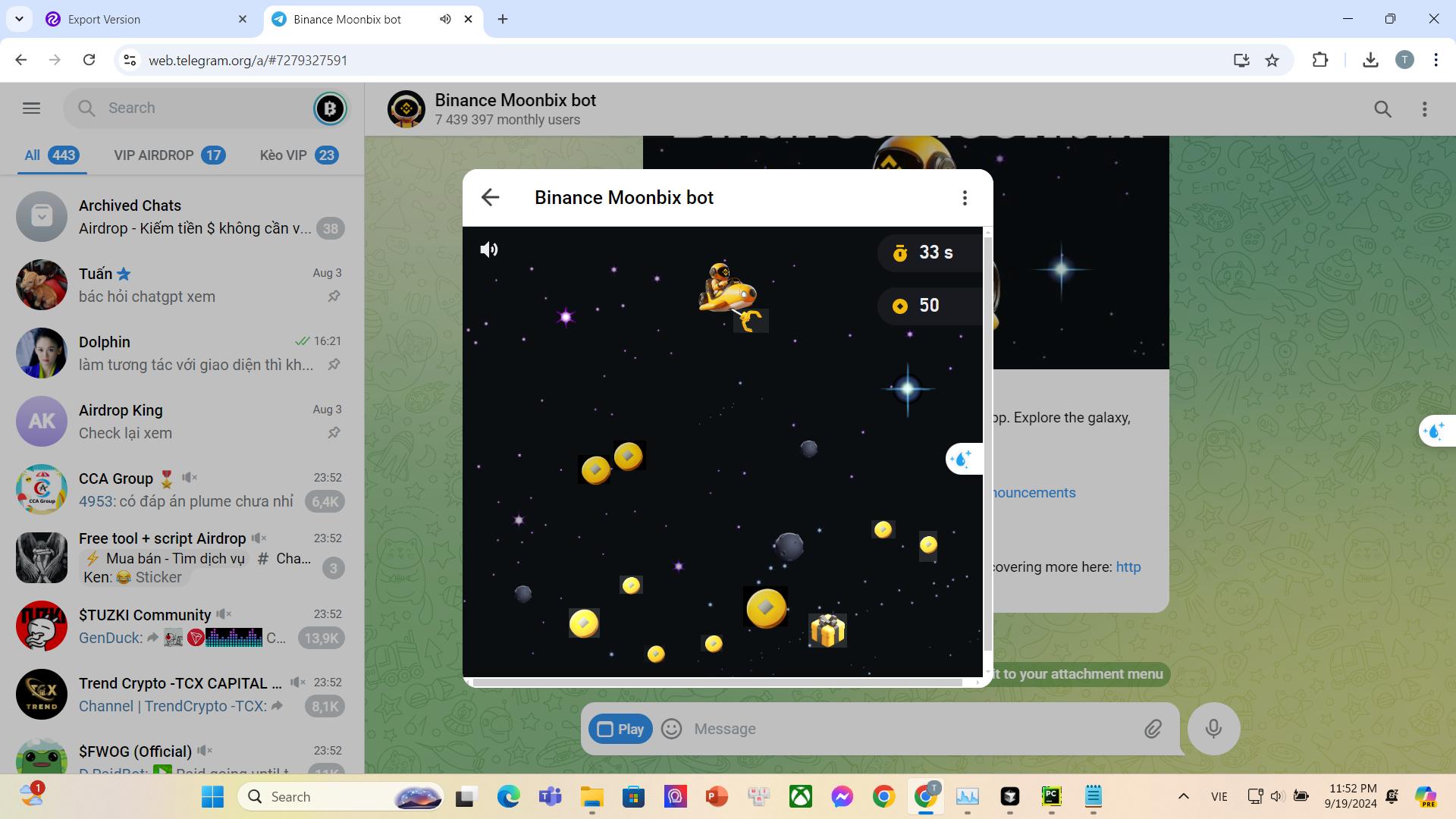The height and width of the screenshot is (819, 1456).
Task: Go back using arrow in Moonbix popup
Action: (490, 198)
